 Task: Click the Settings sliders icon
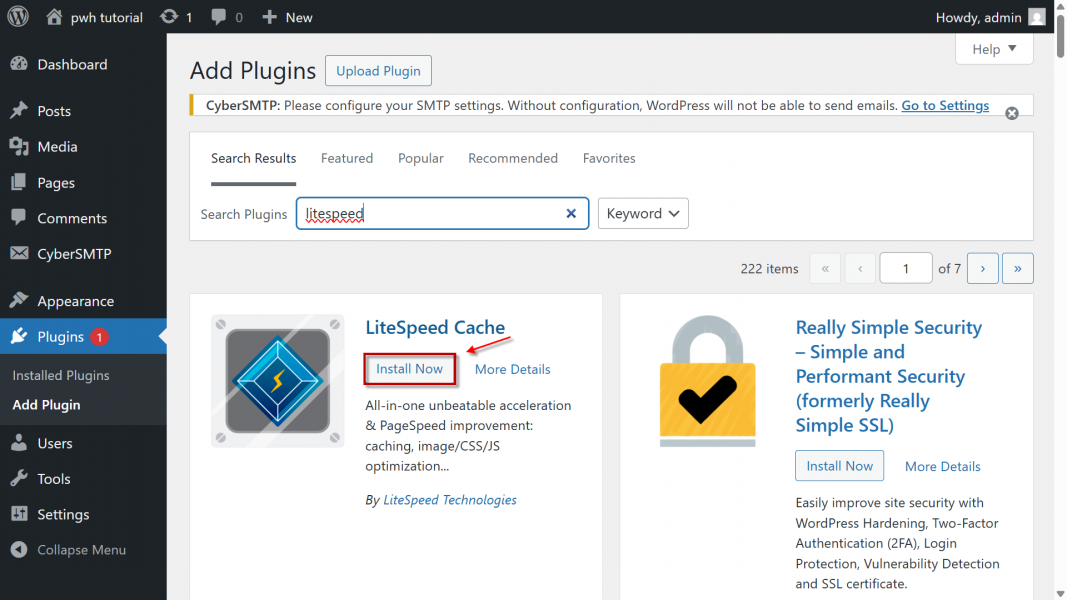(x=19, y=514)
